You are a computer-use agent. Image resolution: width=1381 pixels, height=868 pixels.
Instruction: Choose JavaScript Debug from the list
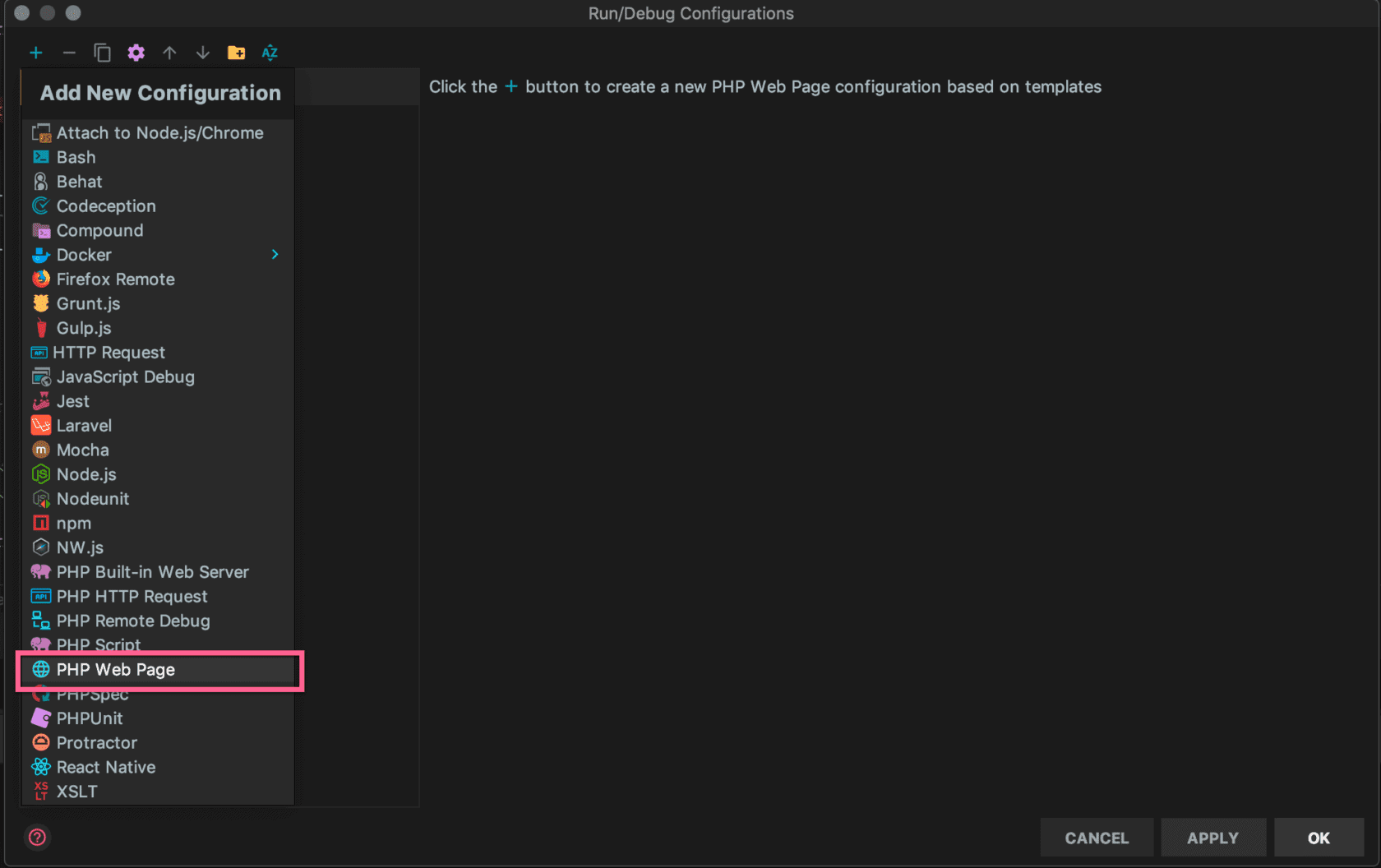(125, 377)
